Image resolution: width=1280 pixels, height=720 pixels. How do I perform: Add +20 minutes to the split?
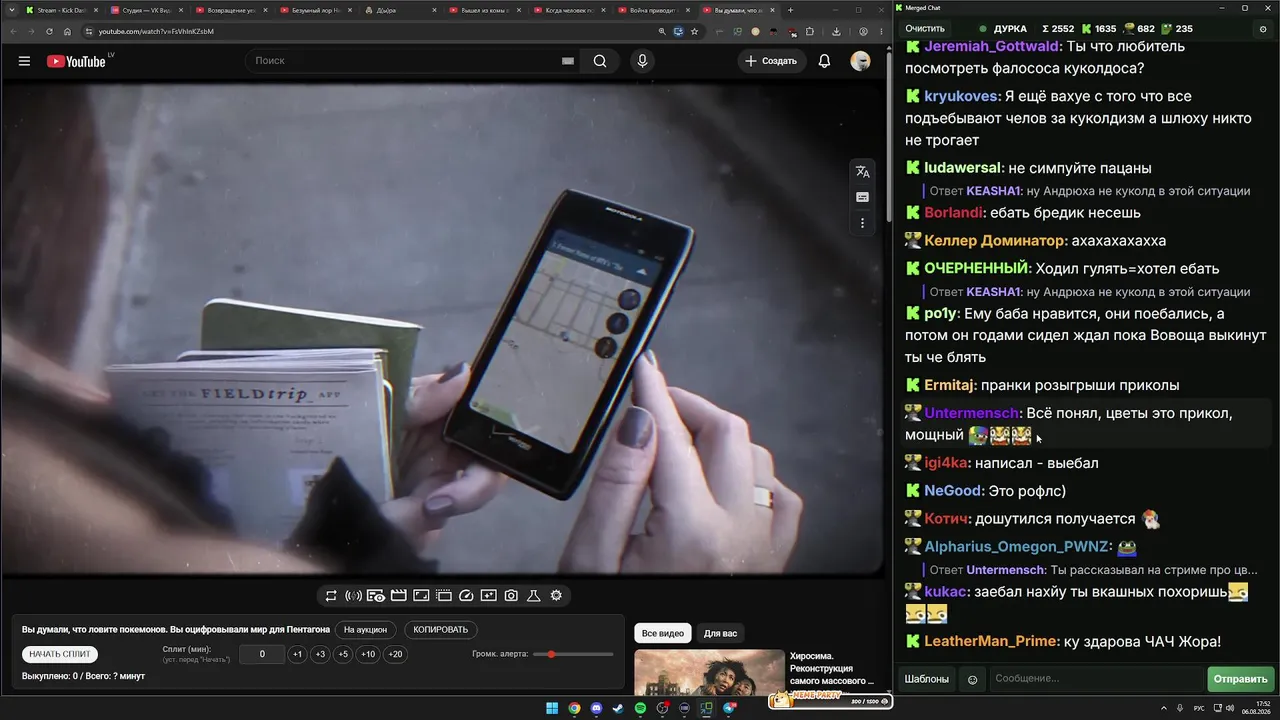(395, 654)
